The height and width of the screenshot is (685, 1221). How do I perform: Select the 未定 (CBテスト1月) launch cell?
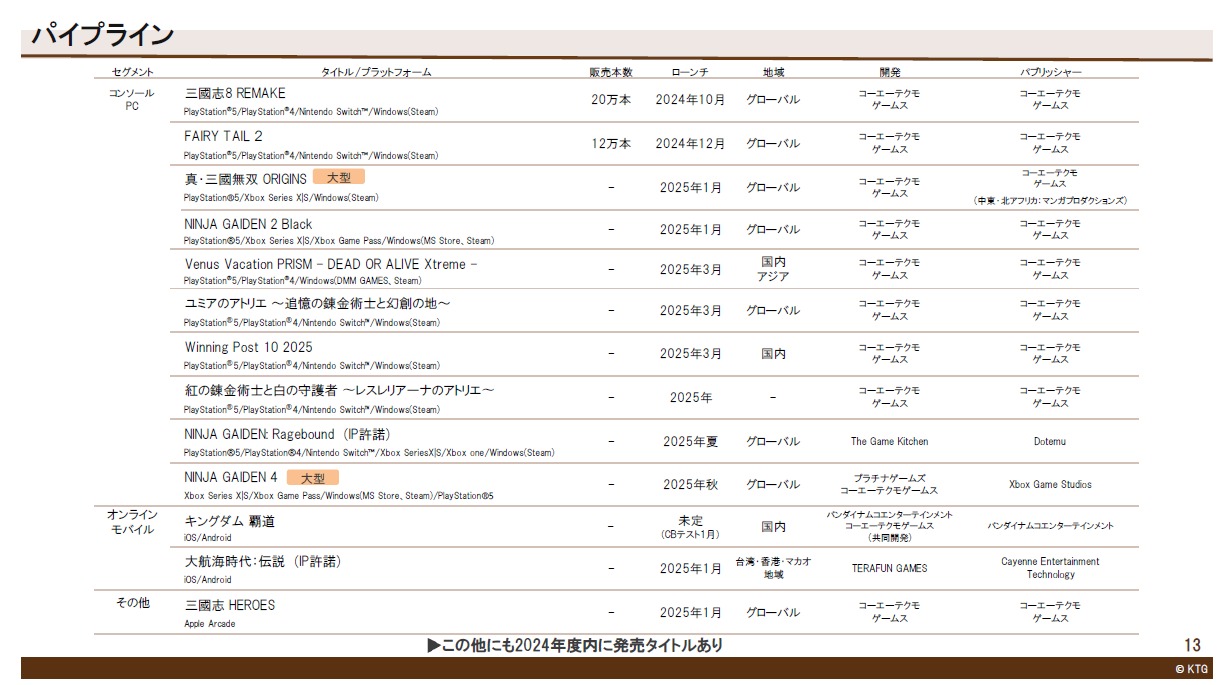pyautogui.click(x=691, y=526)
